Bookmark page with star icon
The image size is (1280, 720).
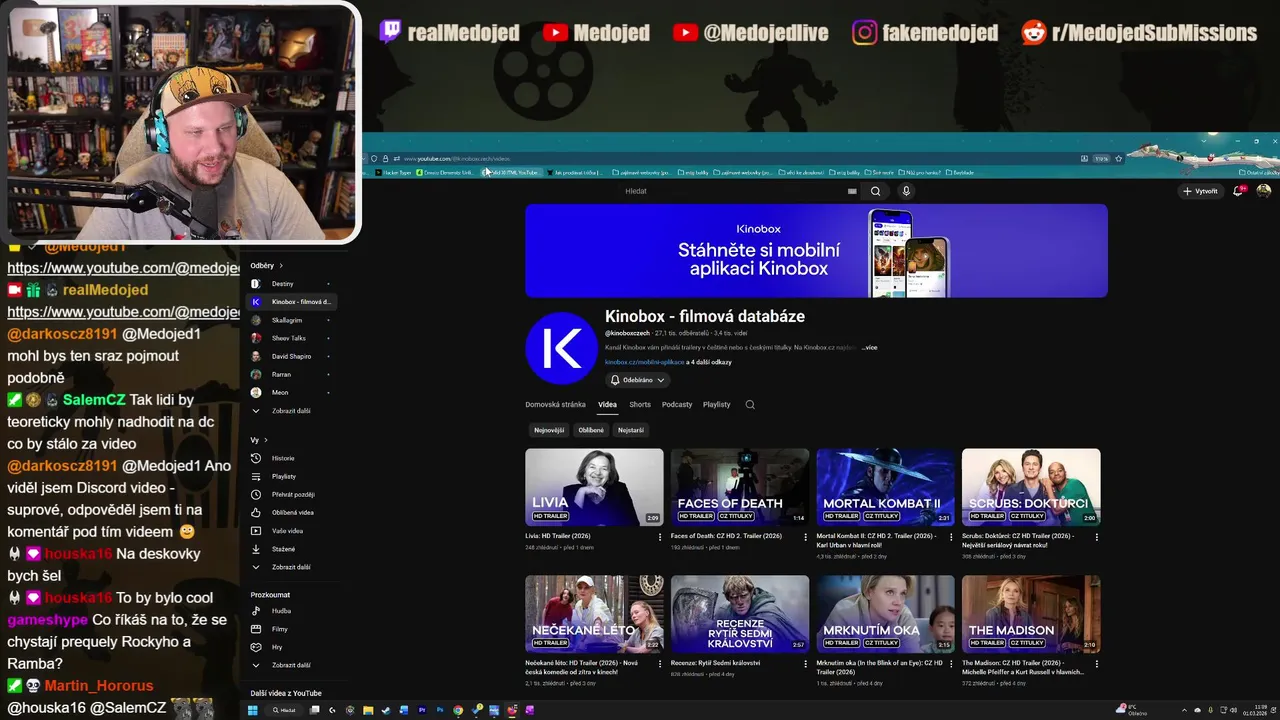pos(1118,158)
